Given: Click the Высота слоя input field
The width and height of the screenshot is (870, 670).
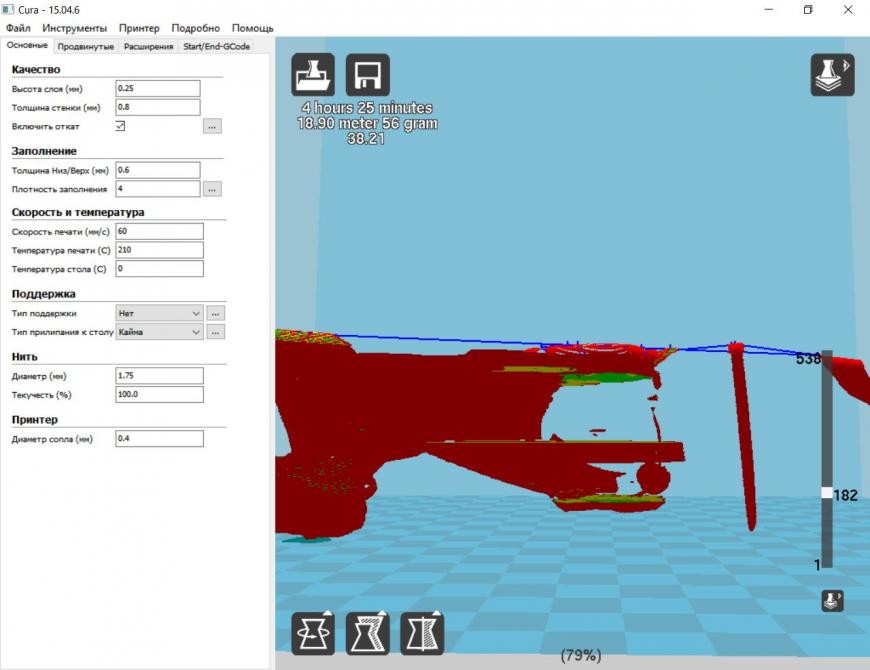Looking at the screenshot, I should [x=158, y=88].
